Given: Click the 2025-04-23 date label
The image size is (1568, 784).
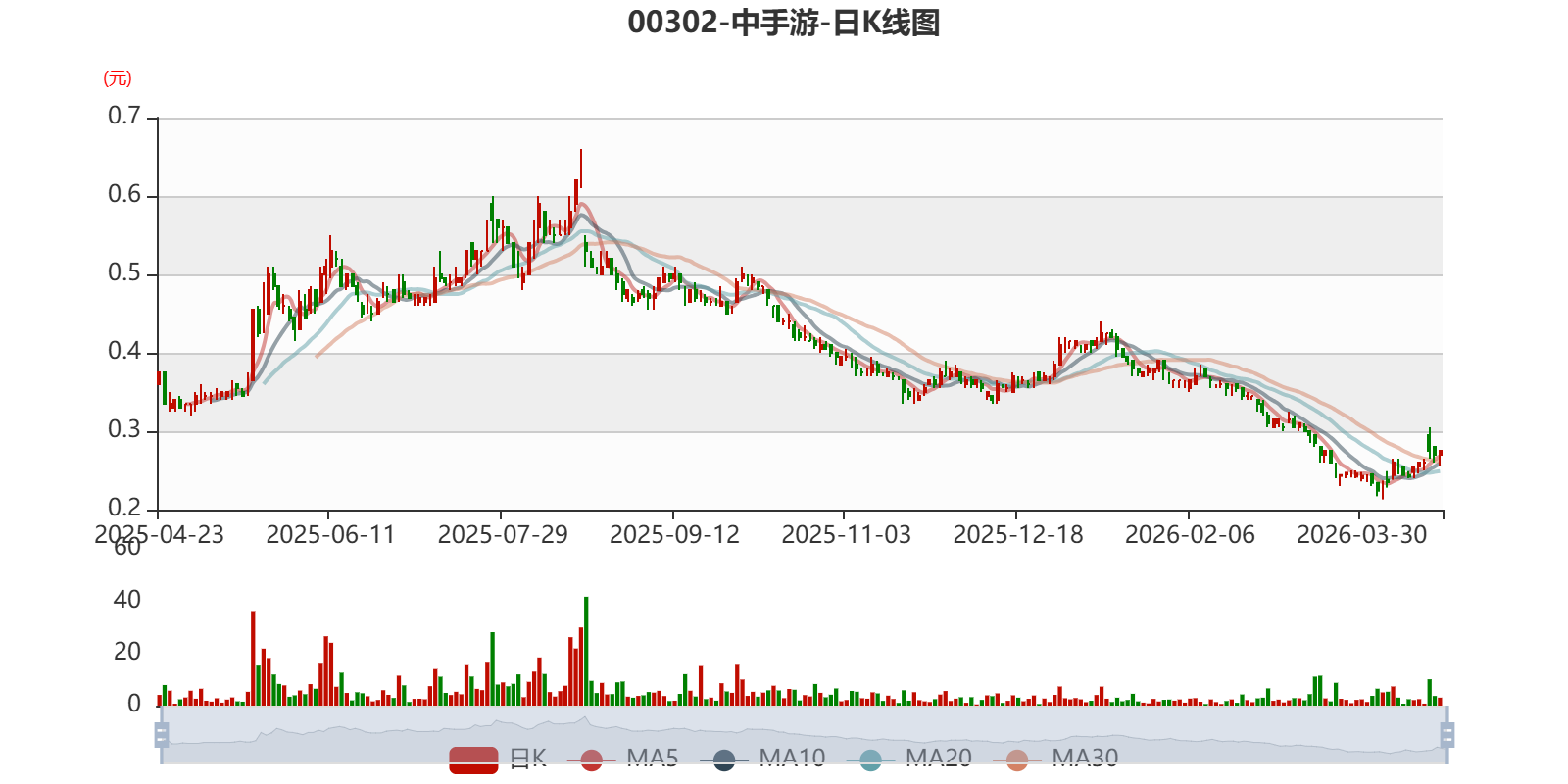Looking at the screenshot, I should [x=159, y=534].
